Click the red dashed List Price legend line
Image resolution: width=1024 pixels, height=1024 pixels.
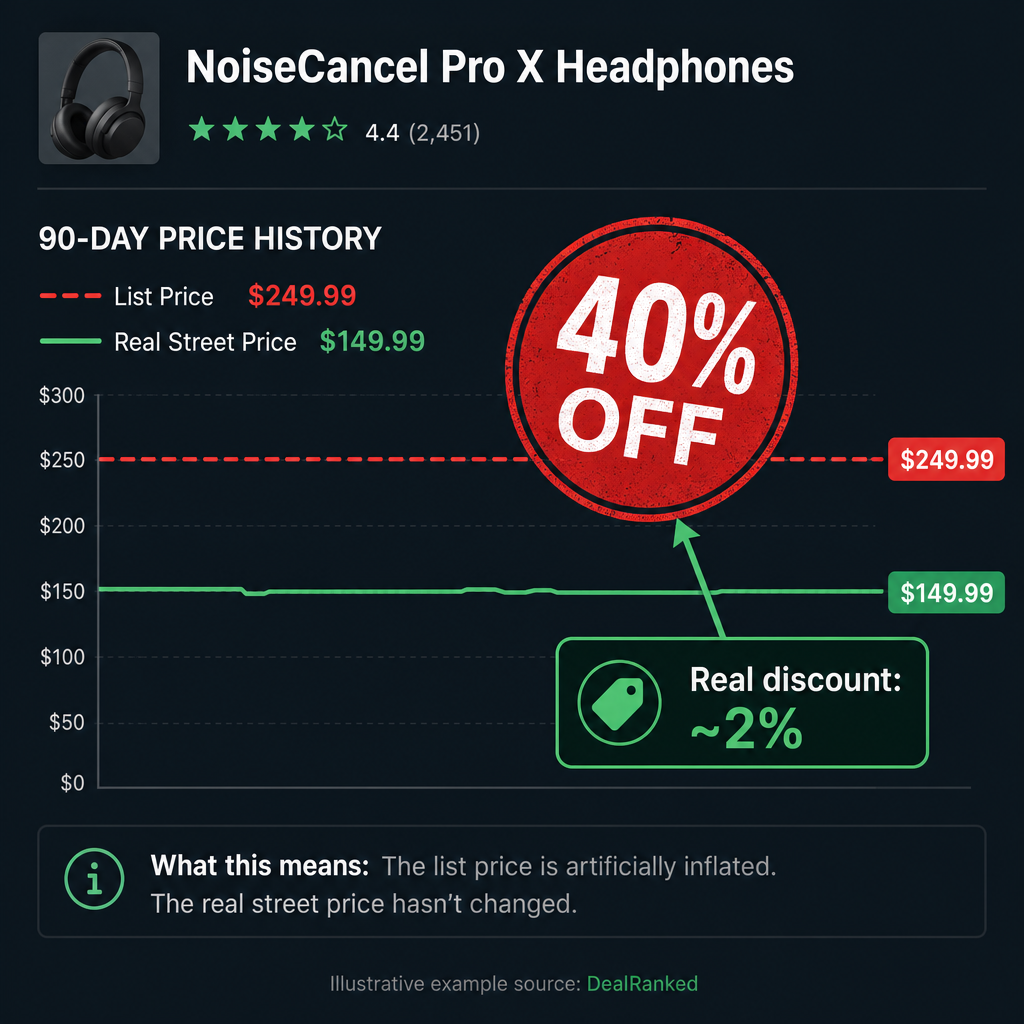click(x=71, y=296)
